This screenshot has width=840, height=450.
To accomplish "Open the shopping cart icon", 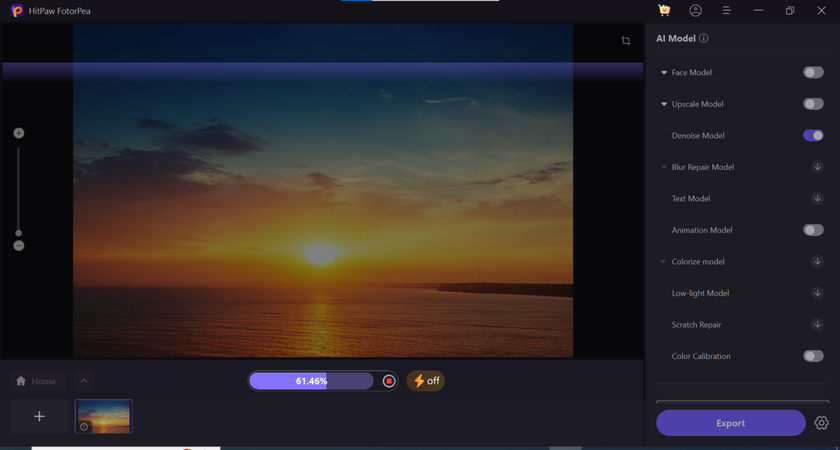I will pyautogui.click(x=664, y=10).
